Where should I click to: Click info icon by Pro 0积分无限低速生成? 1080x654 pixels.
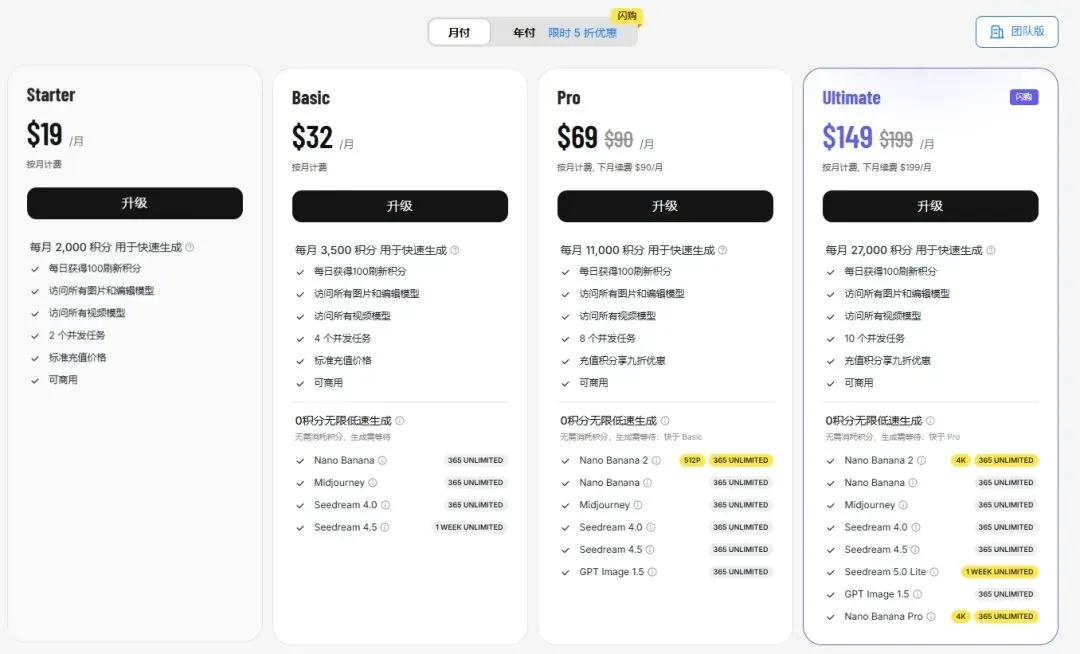tap(665, 421)
